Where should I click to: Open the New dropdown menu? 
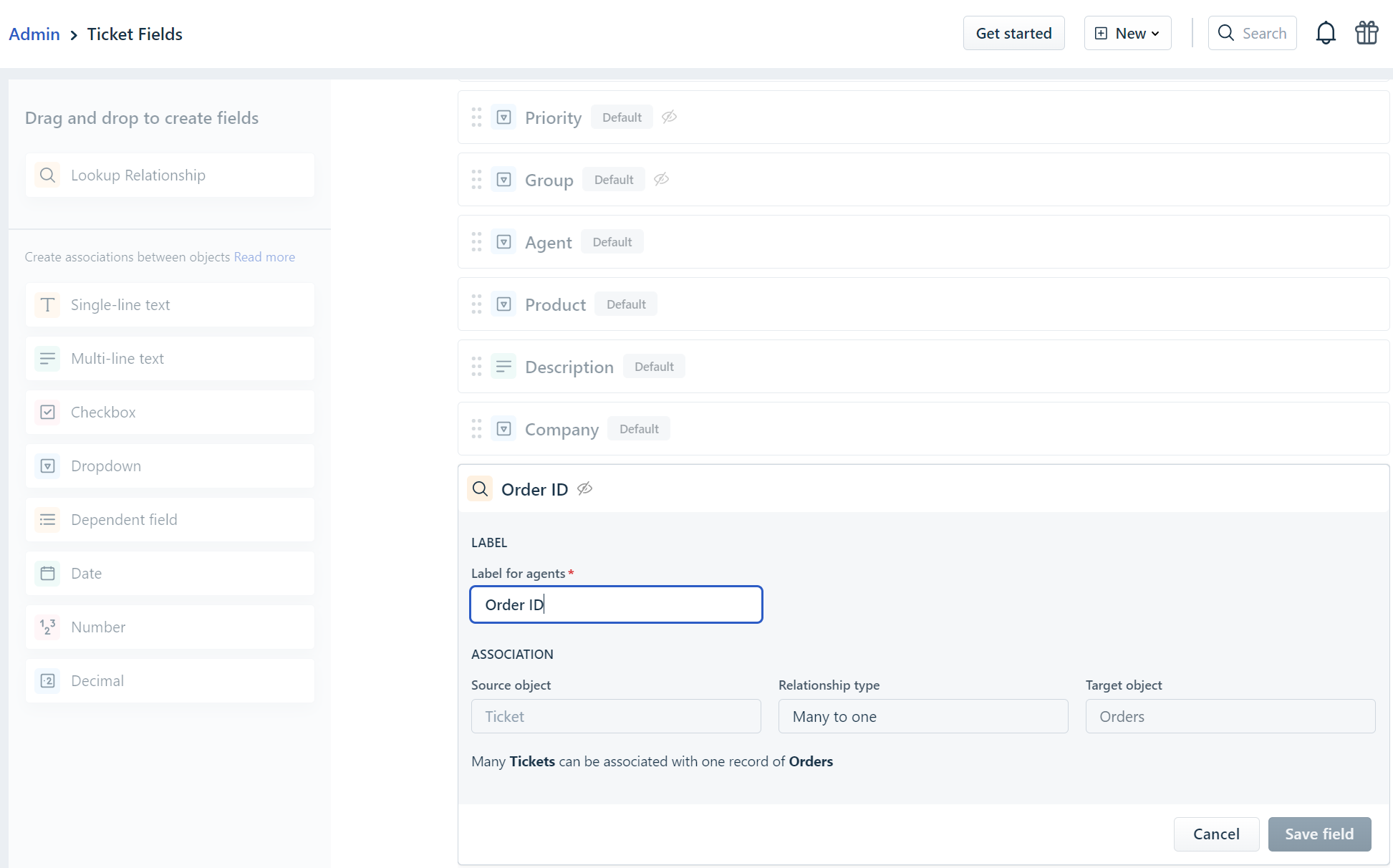click(1127, 33)
